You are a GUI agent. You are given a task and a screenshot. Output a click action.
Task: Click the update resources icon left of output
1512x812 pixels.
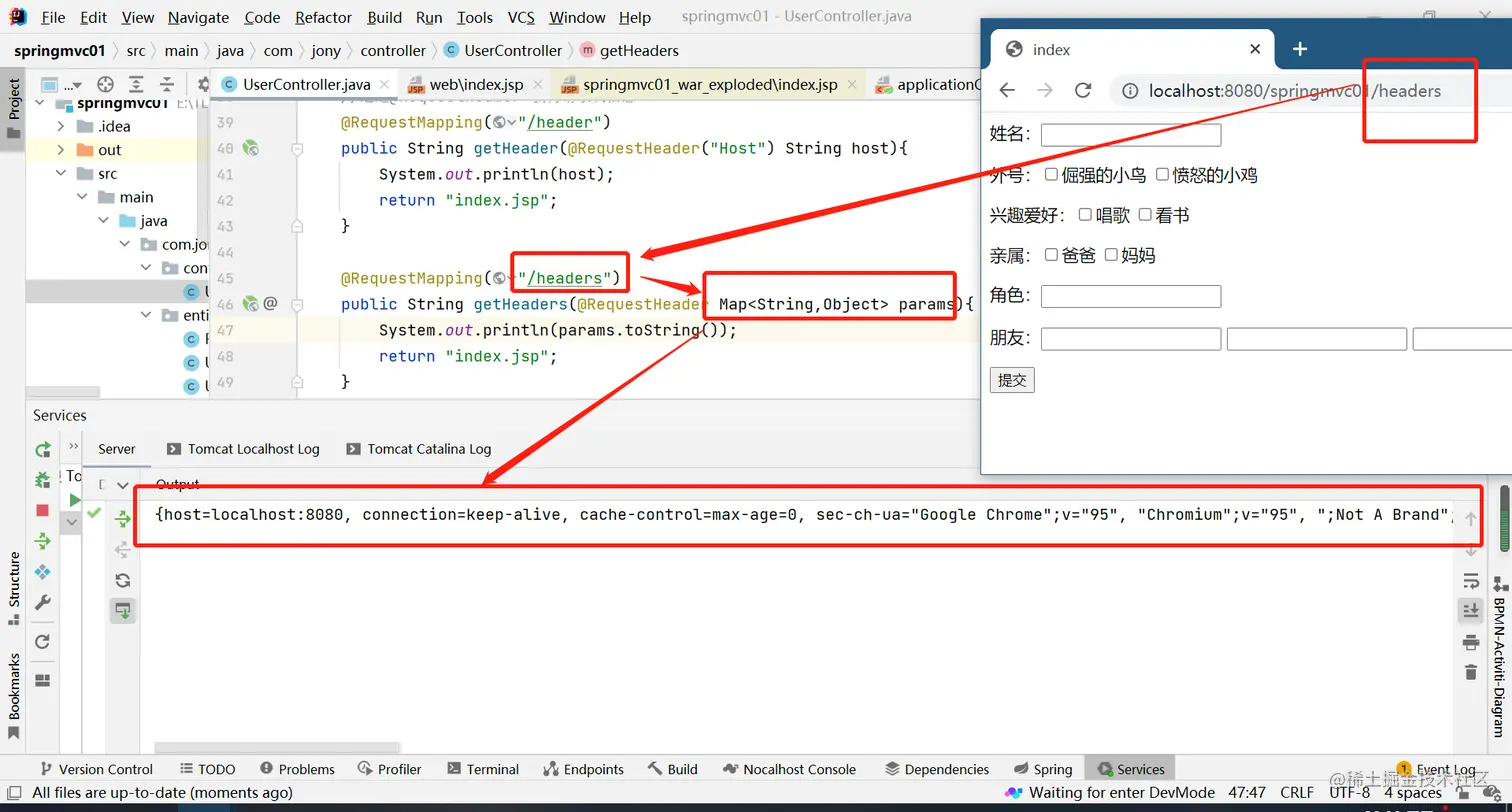123,518
